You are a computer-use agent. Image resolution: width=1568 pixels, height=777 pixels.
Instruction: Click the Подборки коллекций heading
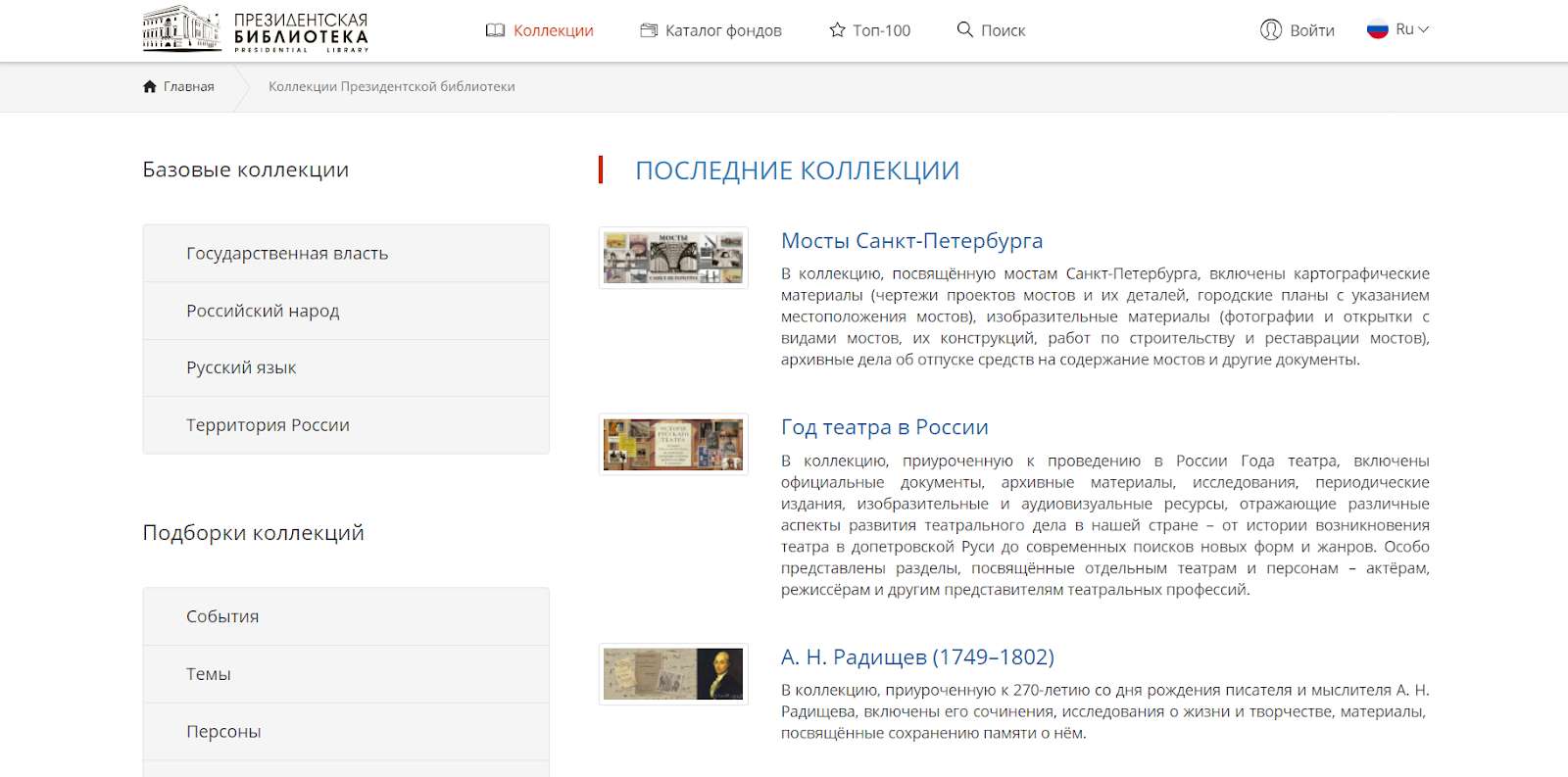click(x=253, y=533)
